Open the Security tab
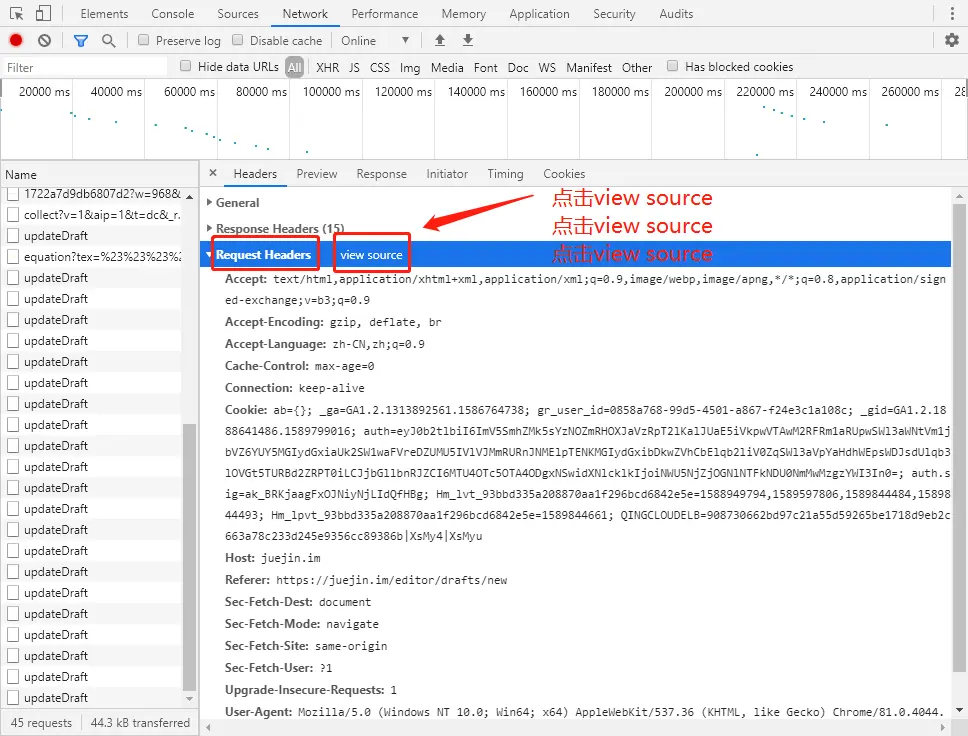 [x=614, y=14]
